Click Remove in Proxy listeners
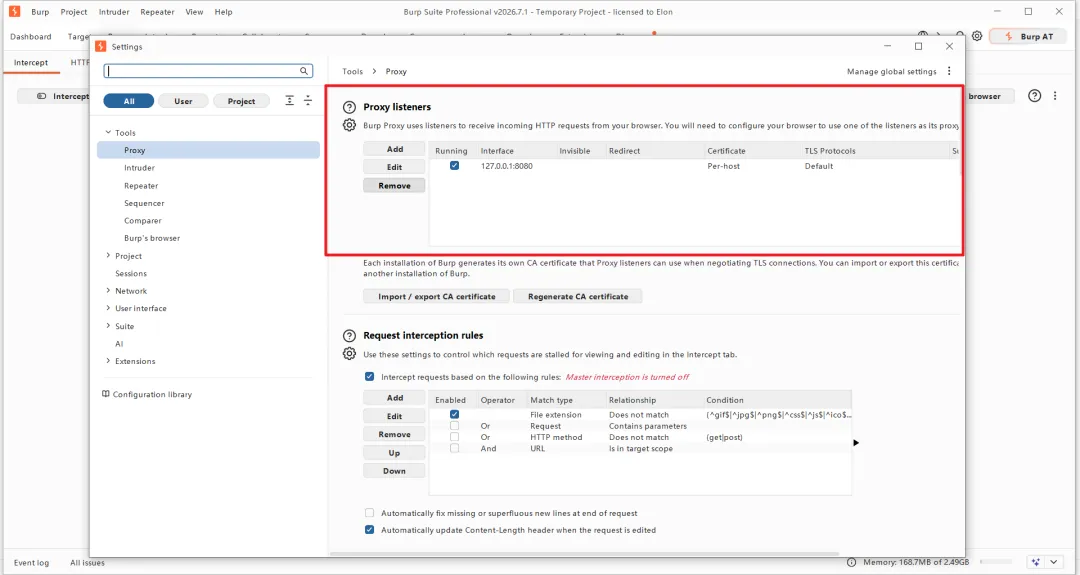The height and width of the screenshot is (575, 1080). pyautogui.click(x=395, y=186)
